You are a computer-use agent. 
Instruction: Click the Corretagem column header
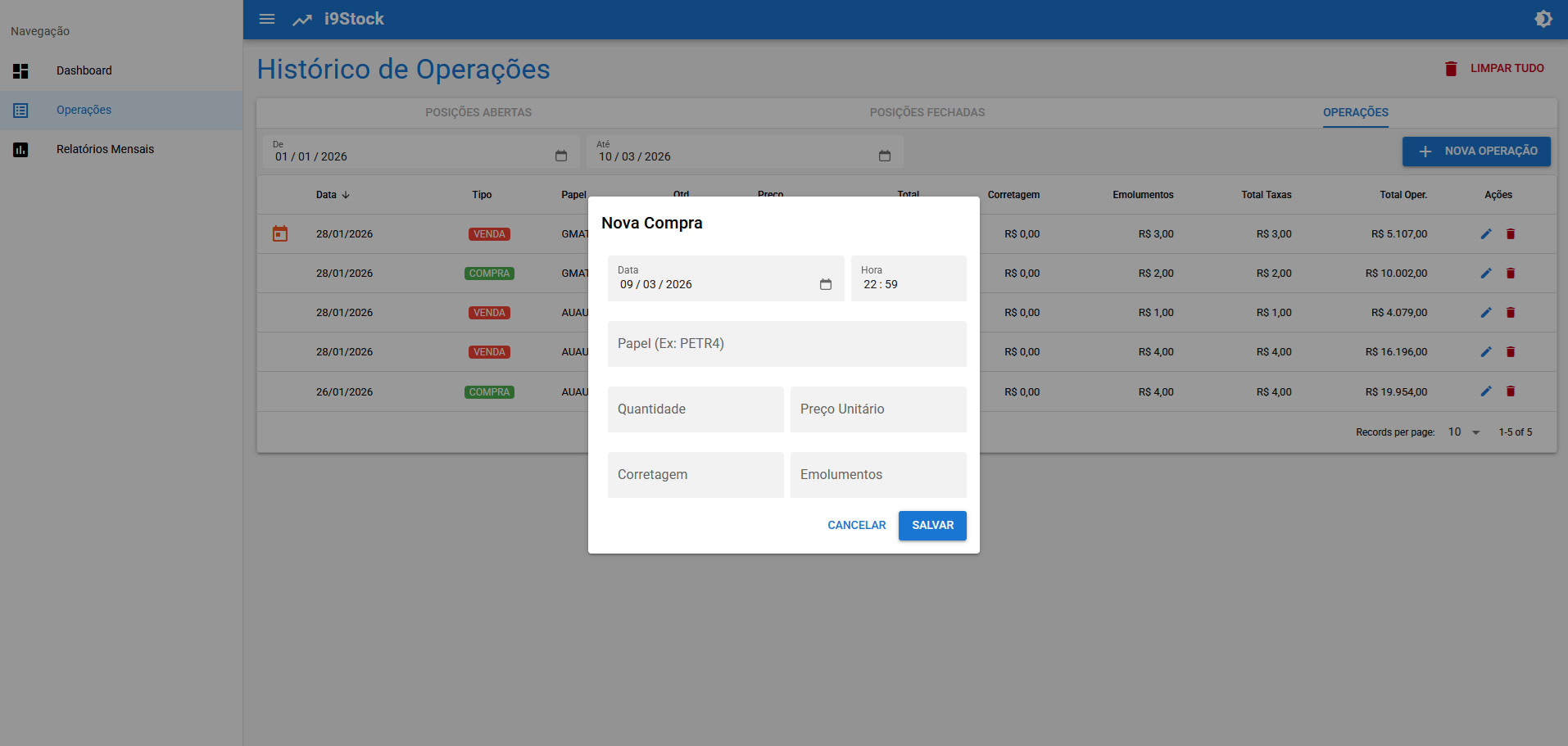tap(1013, 195)
